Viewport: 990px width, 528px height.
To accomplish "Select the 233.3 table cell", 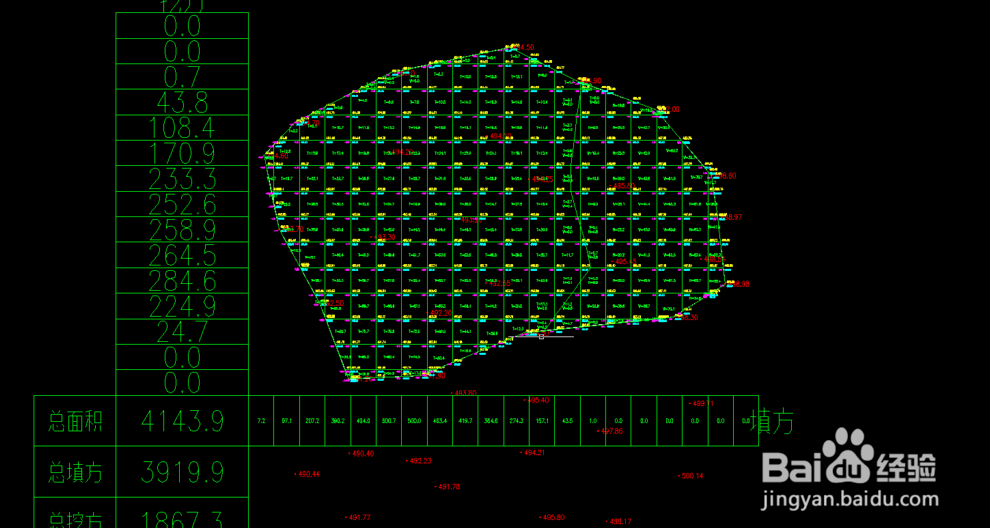I will [182, 179].
